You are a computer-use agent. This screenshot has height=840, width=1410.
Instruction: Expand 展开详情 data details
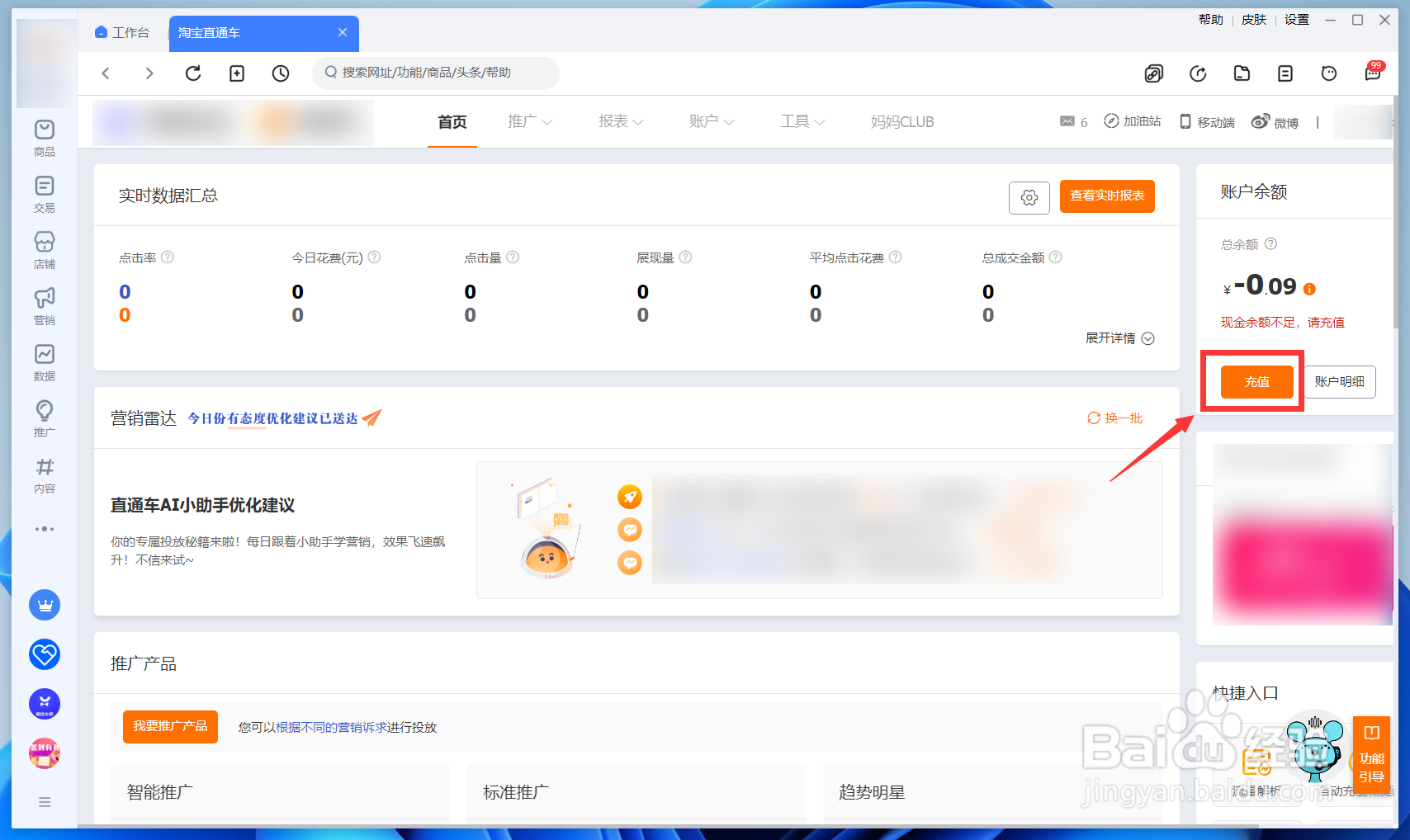pos(1119,338)
